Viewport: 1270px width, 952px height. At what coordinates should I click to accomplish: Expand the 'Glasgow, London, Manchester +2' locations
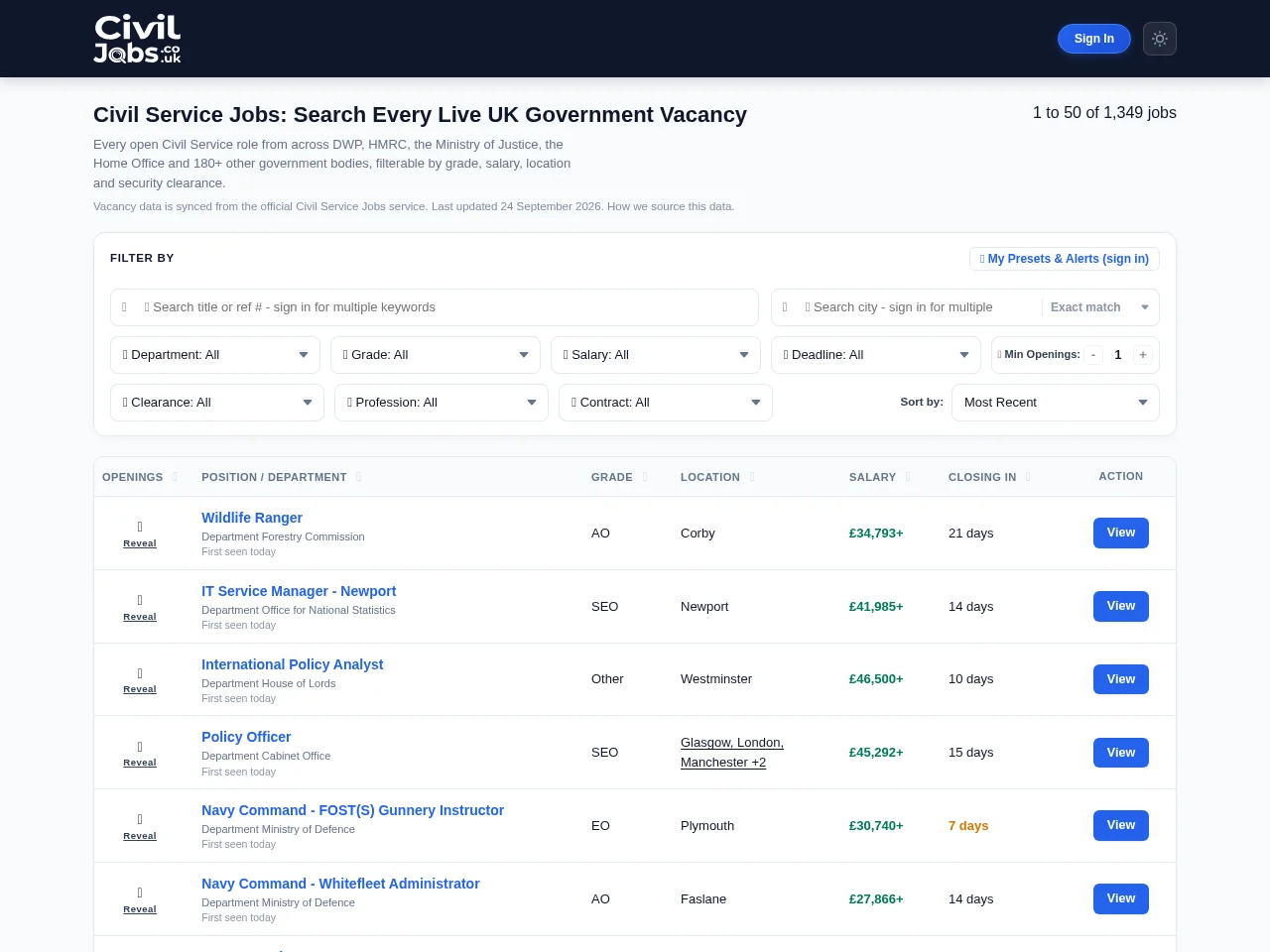click(732, 753)
